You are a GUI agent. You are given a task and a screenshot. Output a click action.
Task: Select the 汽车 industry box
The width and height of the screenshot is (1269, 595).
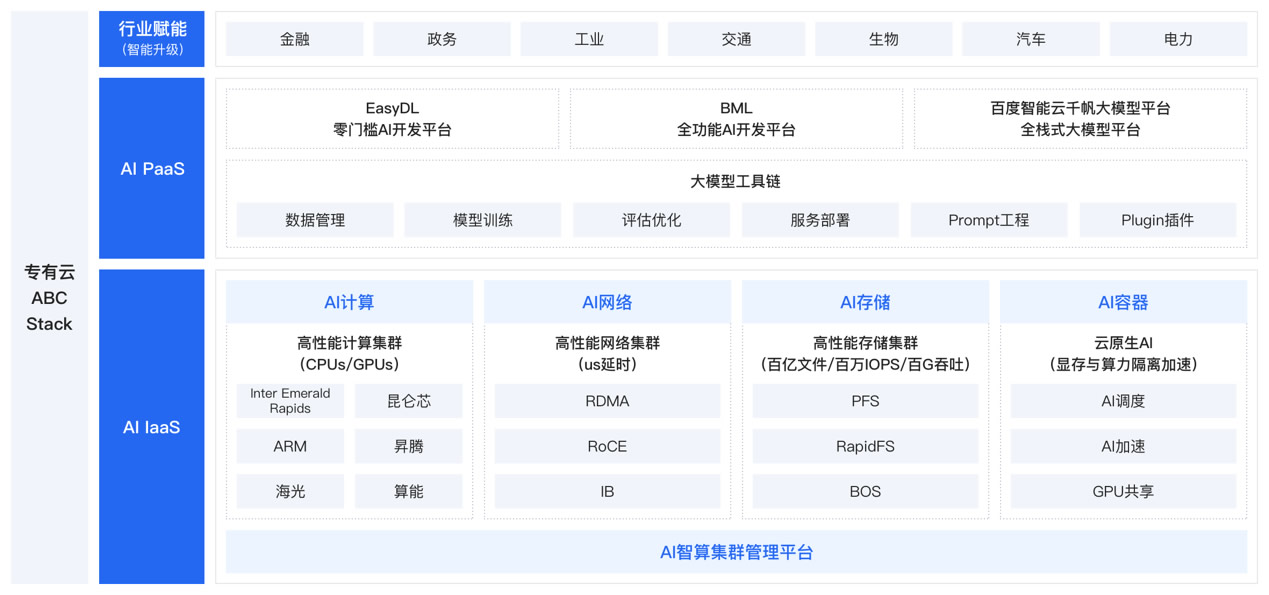click(1031, 39)
